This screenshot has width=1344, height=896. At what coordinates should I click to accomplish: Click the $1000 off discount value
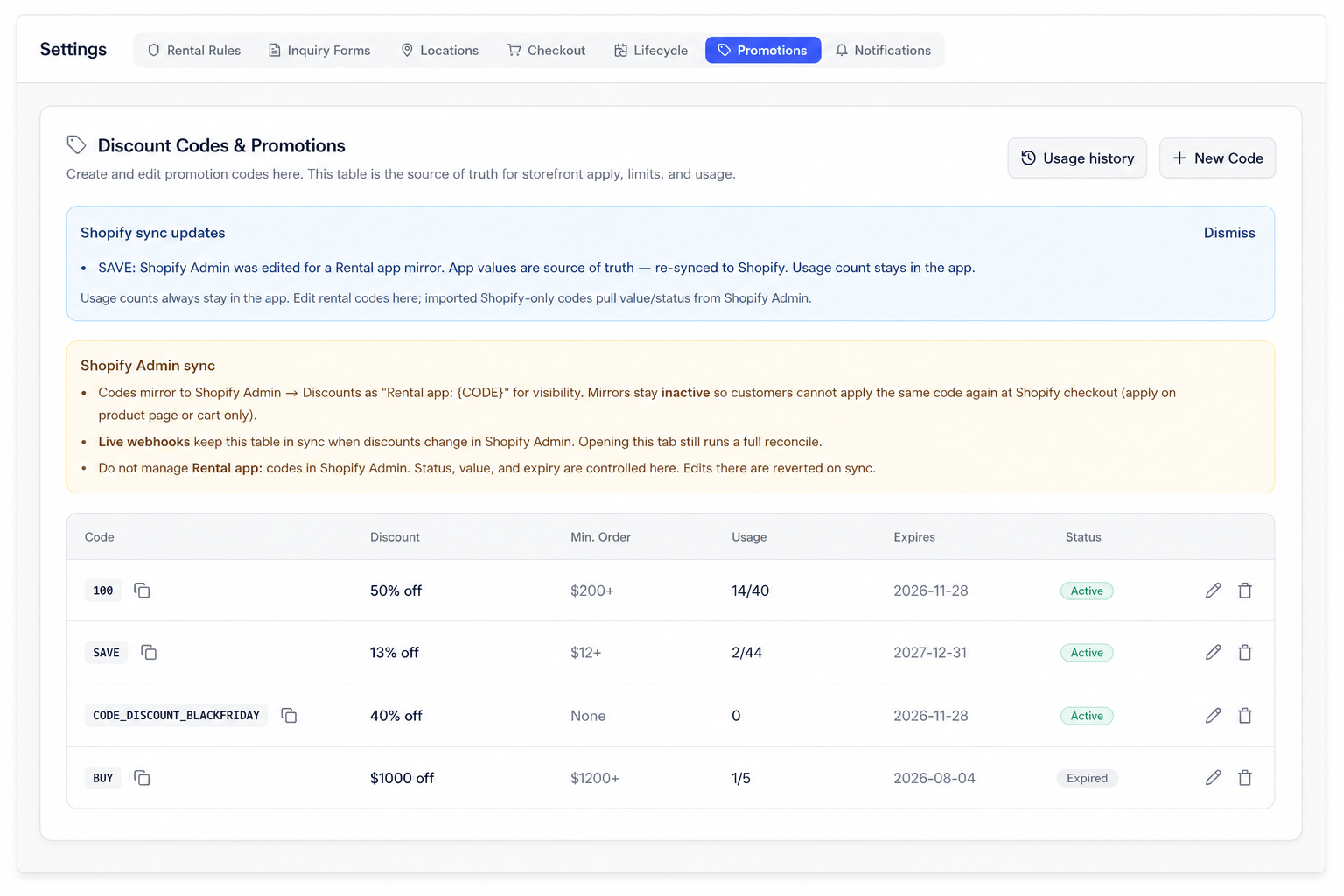[x=402, y=778]
